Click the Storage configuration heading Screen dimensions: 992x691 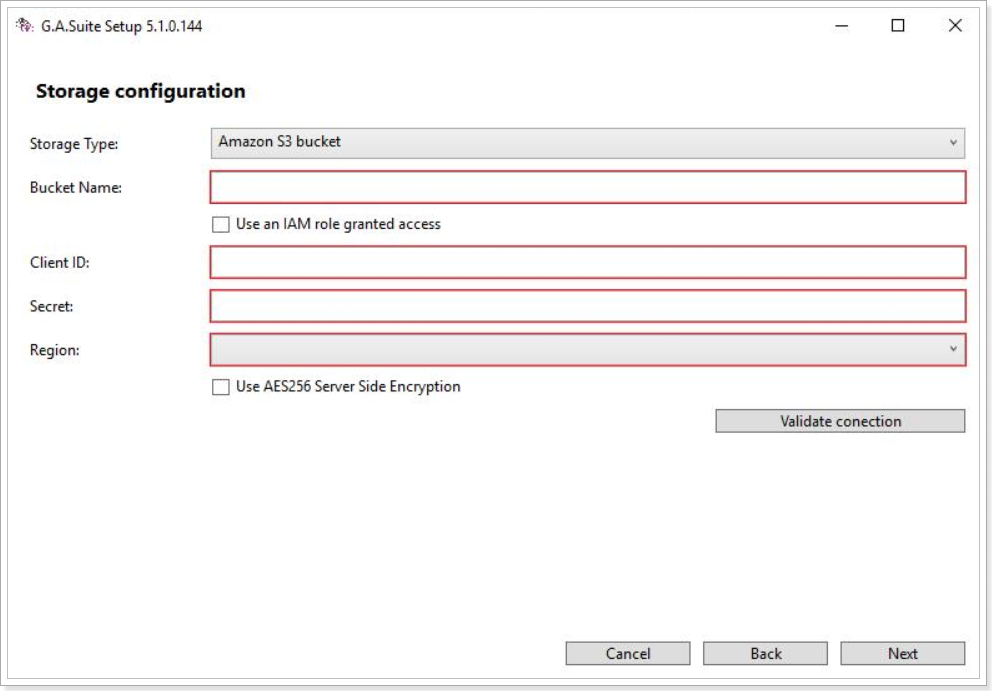click(x=140, y=92)
